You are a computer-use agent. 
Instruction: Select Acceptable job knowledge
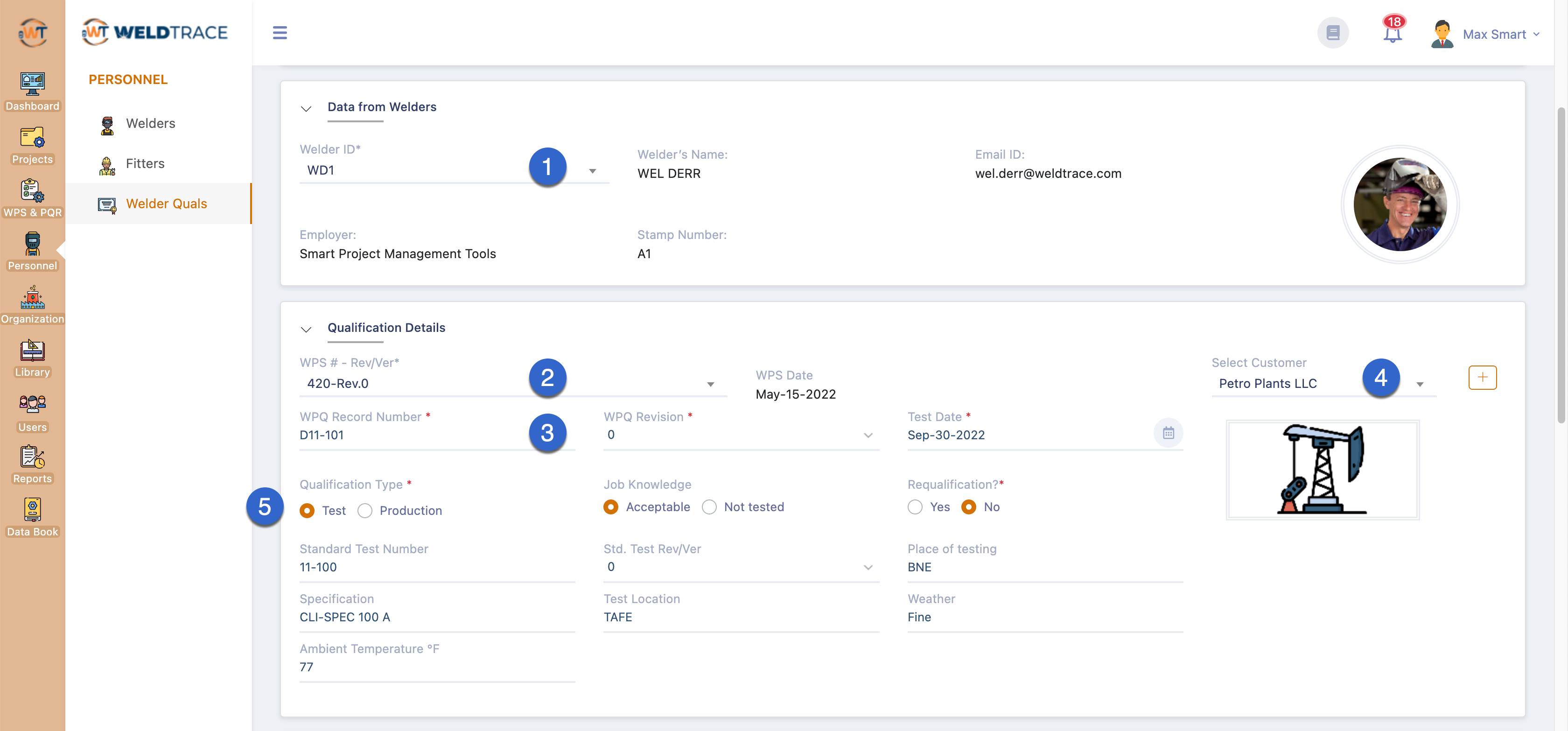pyautogui.click(x=610, y=507)
